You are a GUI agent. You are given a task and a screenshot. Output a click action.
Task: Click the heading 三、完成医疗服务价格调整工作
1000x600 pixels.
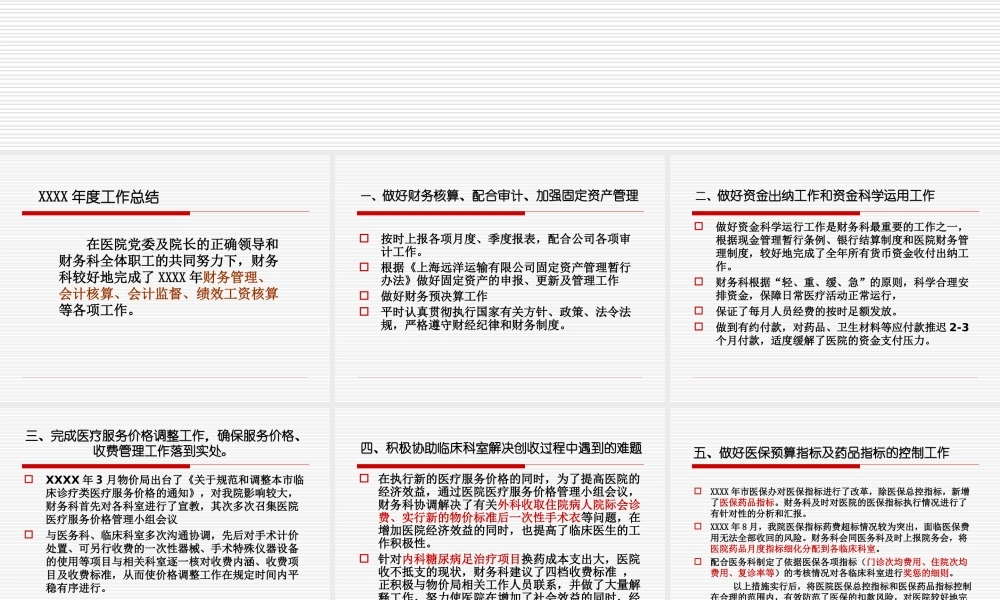163,443
